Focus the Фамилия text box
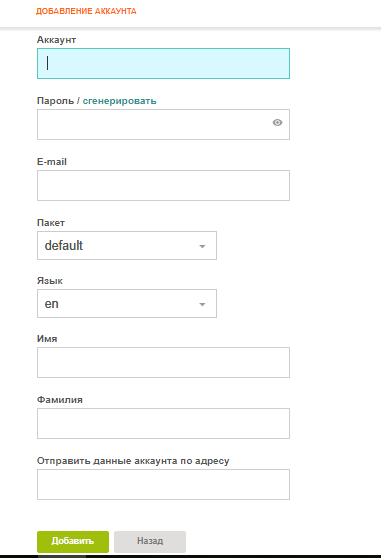This screenshot has height=558, width=381. 163,423
